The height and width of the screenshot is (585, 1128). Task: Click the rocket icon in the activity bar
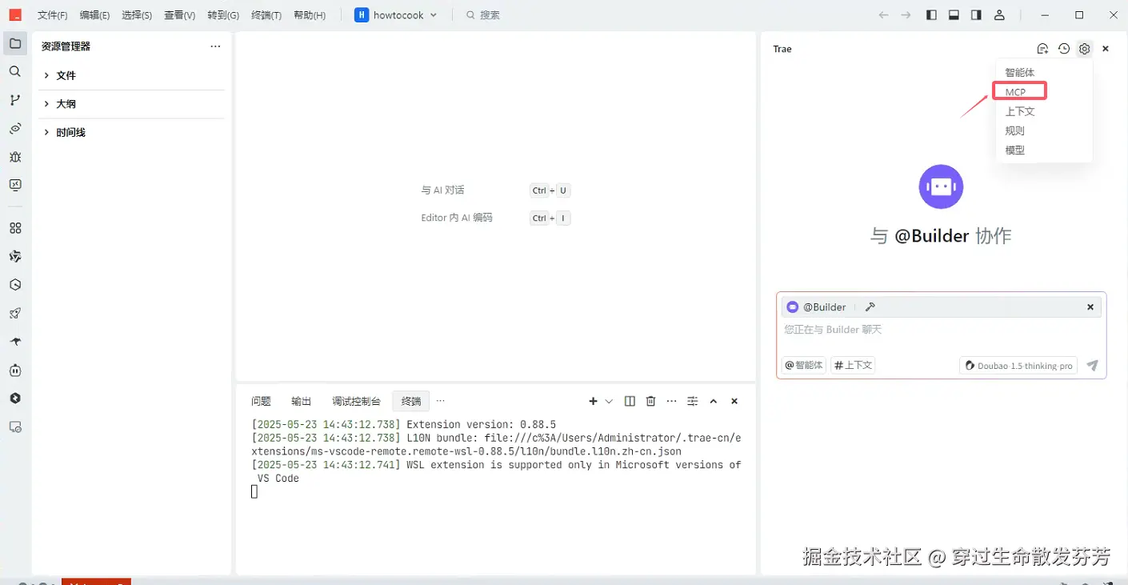[15, 314]
